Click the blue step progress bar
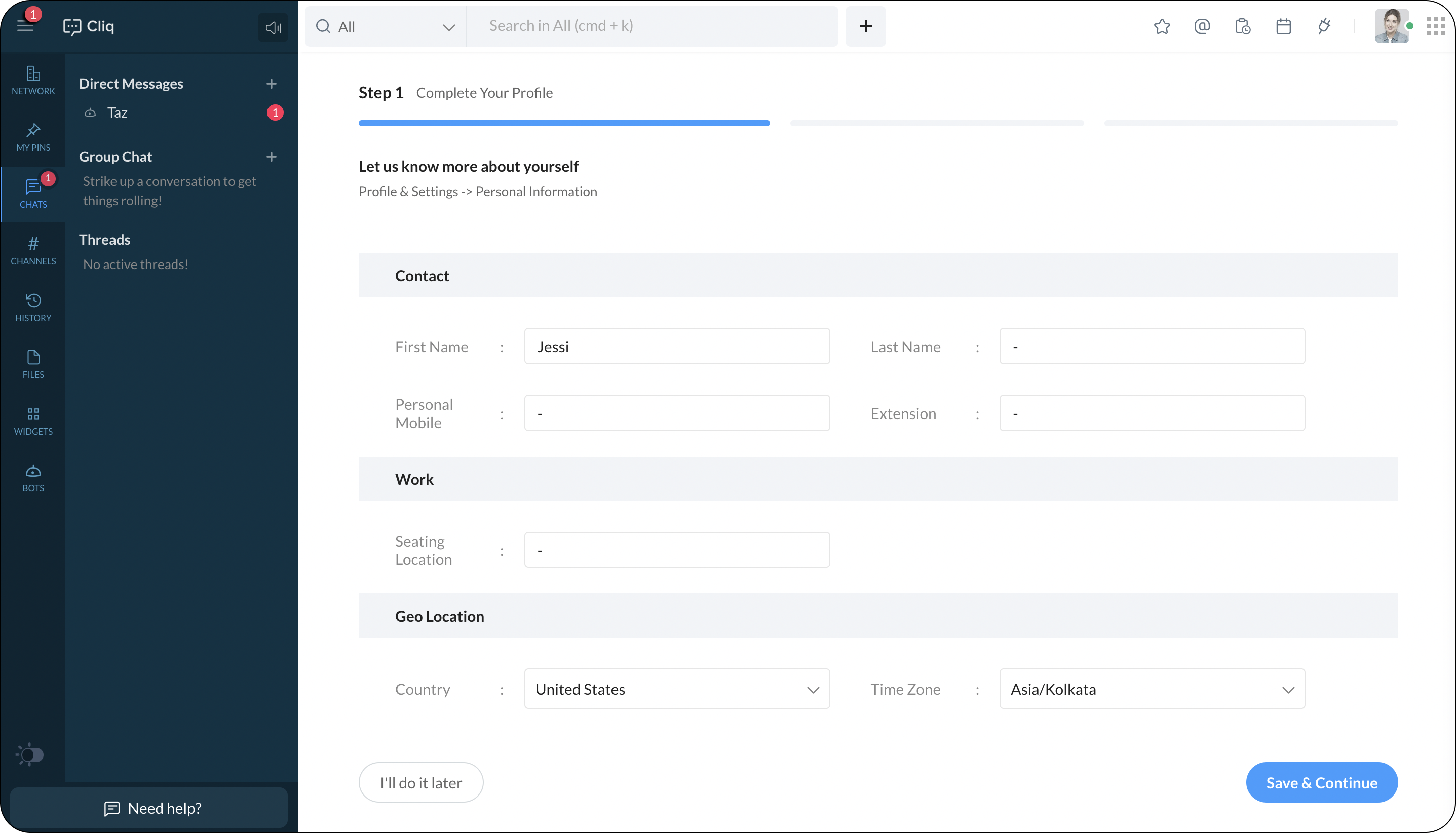This screenshot has width=1456, height=833. 564,123
